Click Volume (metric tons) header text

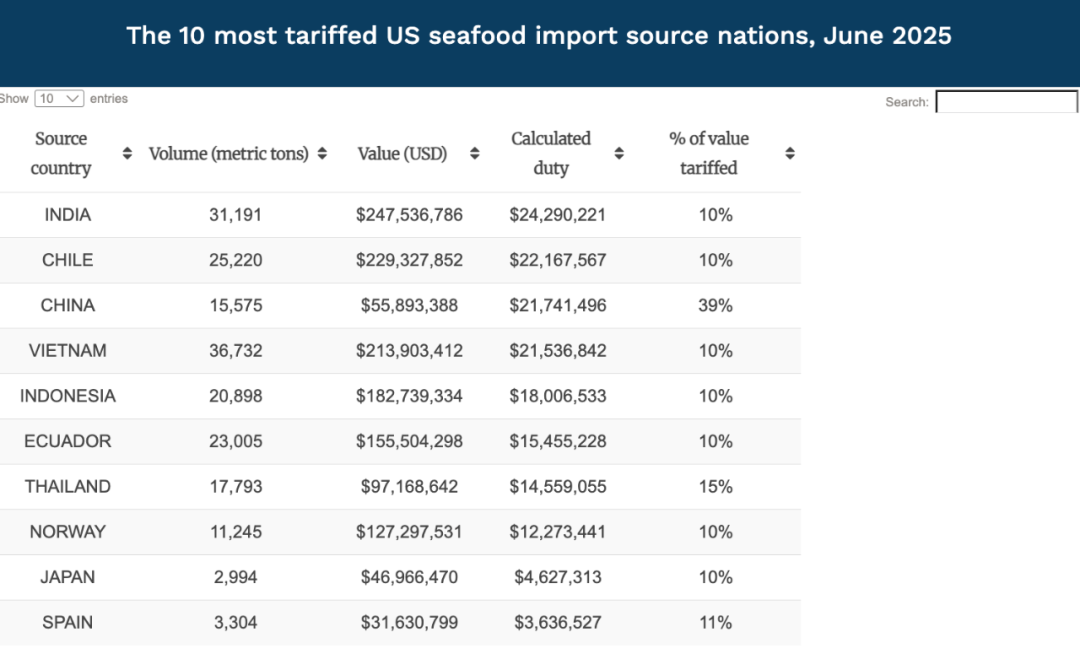(229, 154)
